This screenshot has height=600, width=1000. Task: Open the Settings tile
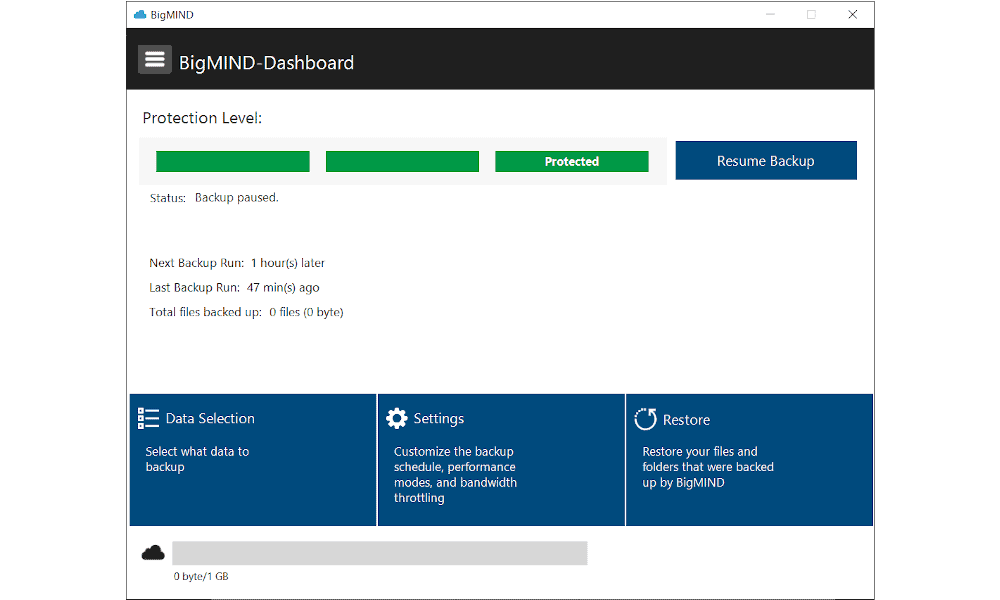tap(501, 460)
